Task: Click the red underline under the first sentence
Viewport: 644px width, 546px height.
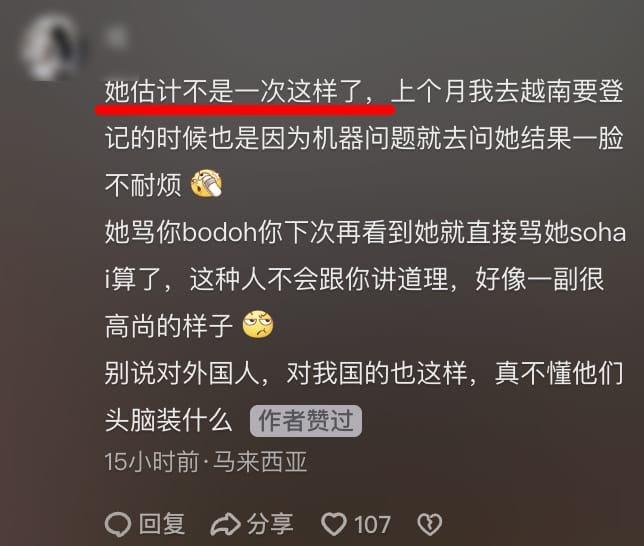Action: (x=246, y=110)
